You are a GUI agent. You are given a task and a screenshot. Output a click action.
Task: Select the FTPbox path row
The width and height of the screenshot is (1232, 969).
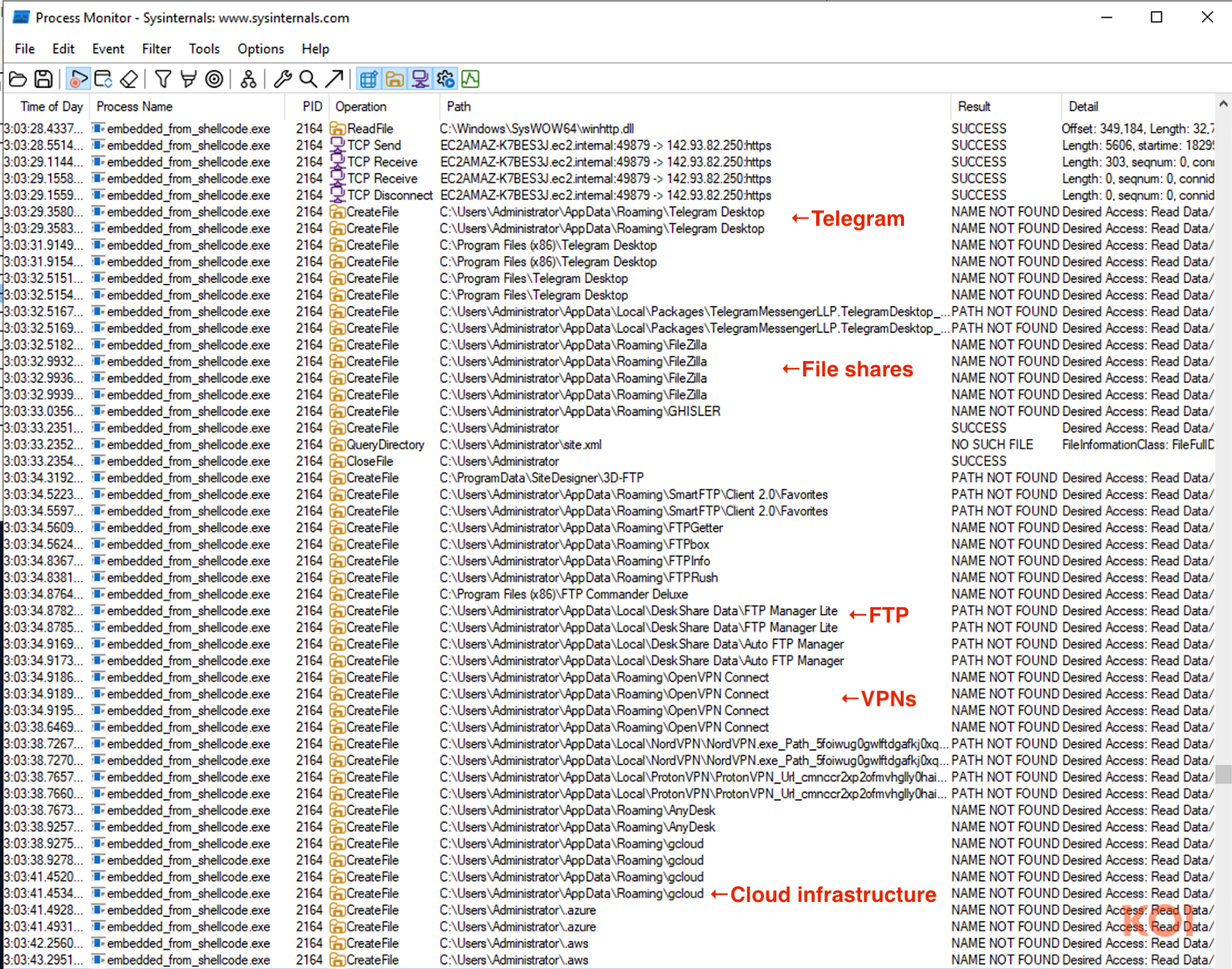coord(609,544)
